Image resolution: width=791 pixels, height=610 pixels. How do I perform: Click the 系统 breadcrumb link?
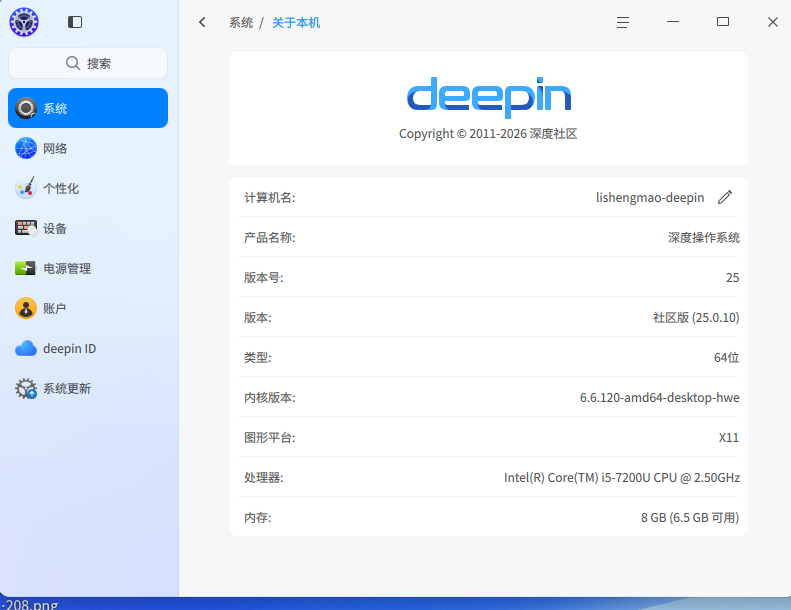[241, 22]
